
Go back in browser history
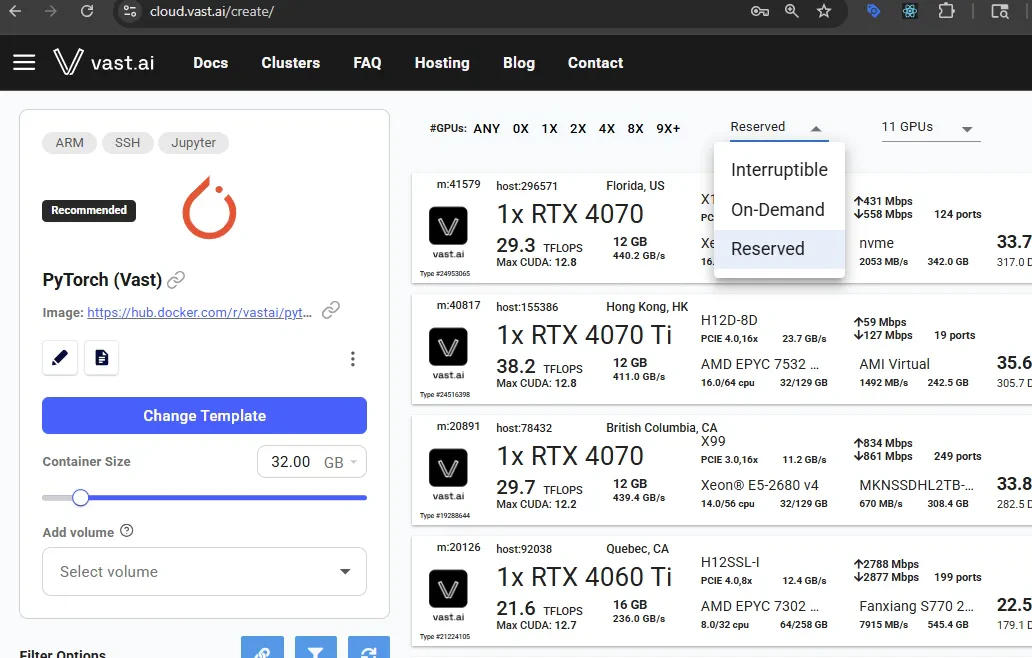click(15, 11)
